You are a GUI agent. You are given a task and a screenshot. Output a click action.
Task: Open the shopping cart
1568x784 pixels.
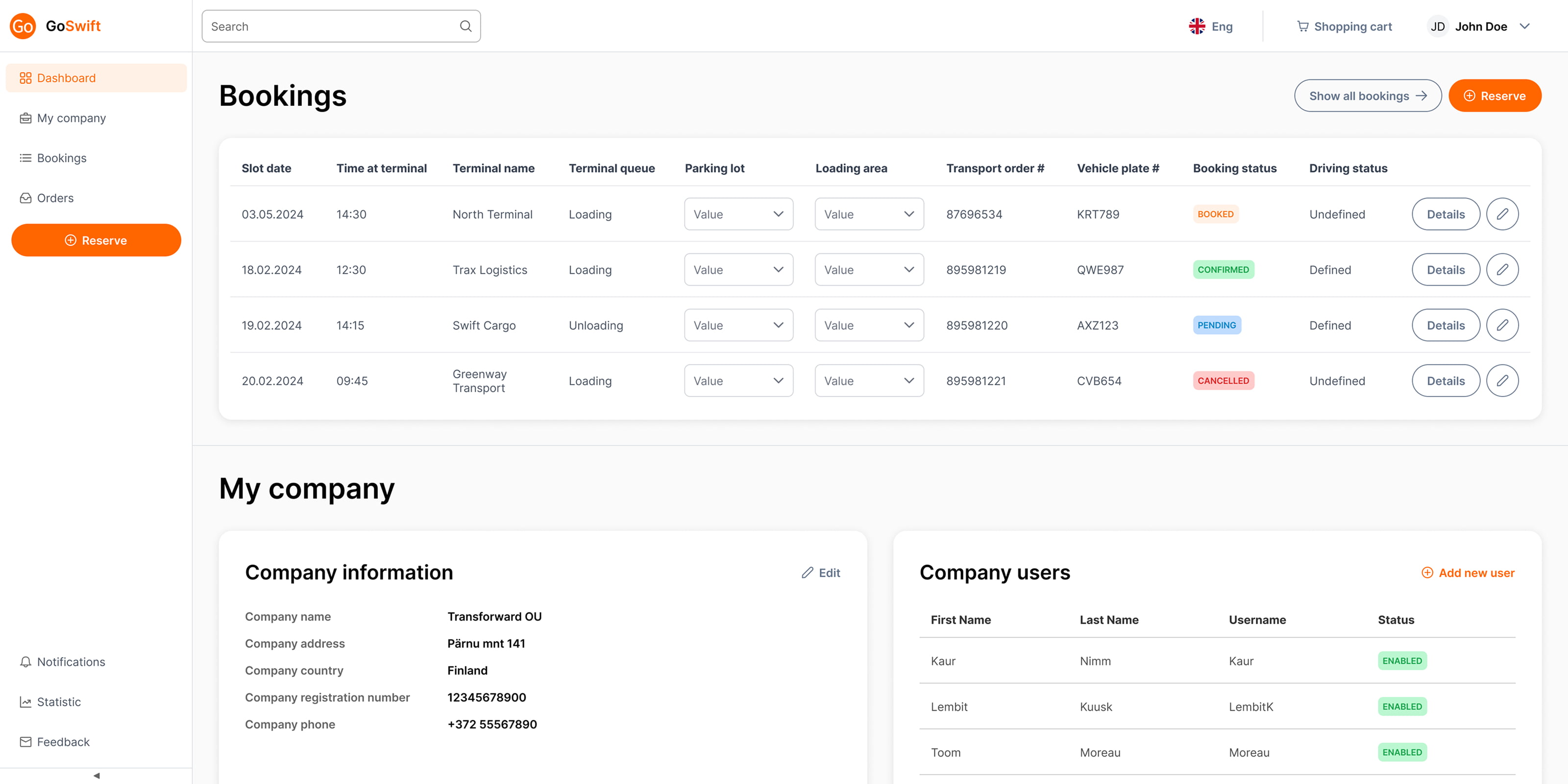tap(1344, 26)
